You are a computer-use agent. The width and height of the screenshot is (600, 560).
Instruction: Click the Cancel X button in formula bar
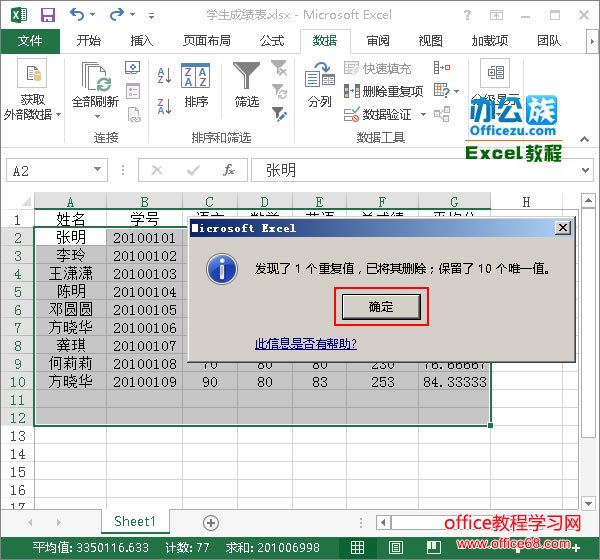[157, 170]
